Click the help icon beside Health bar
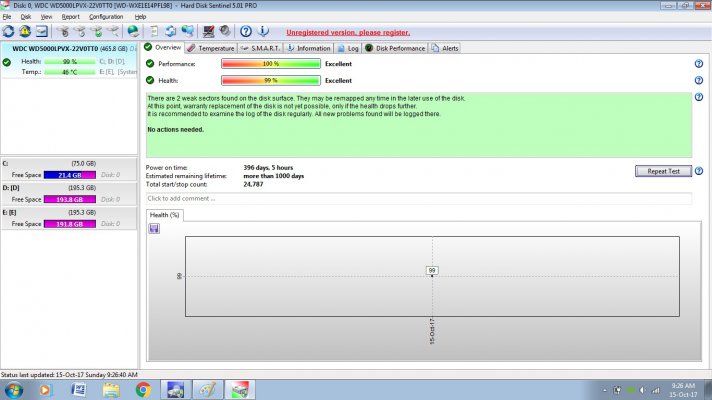Screen dimensions: 712x400 click(699, 80)
